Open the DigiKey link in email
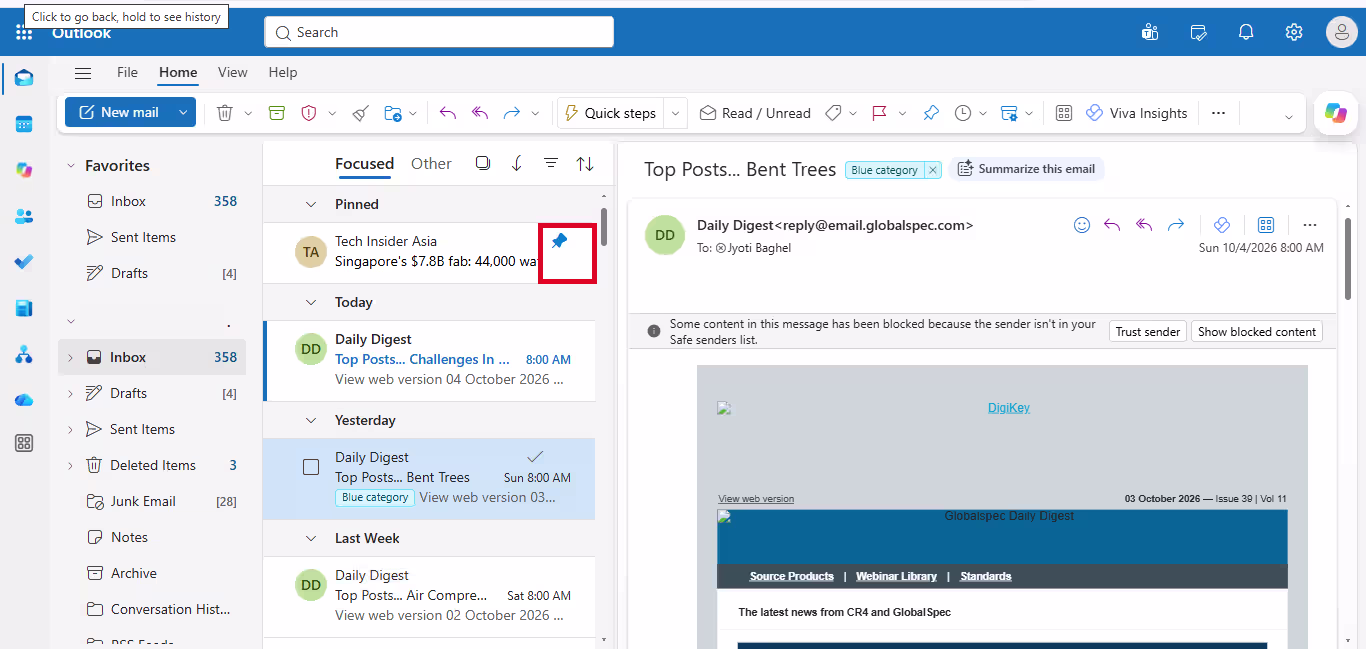 tap(1008, 408)
